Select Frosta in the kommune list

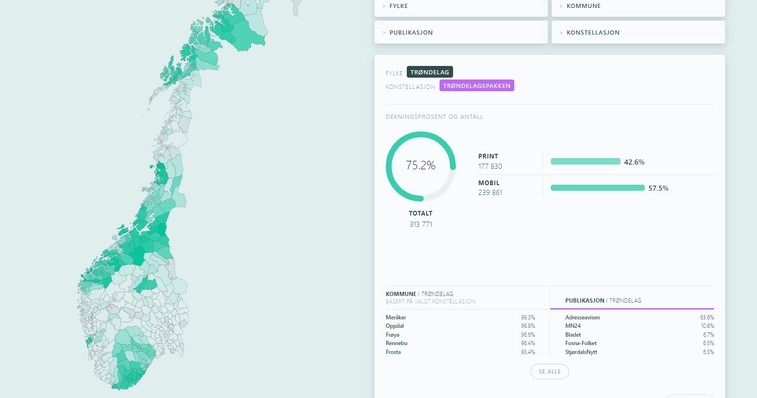pos(393,352)
